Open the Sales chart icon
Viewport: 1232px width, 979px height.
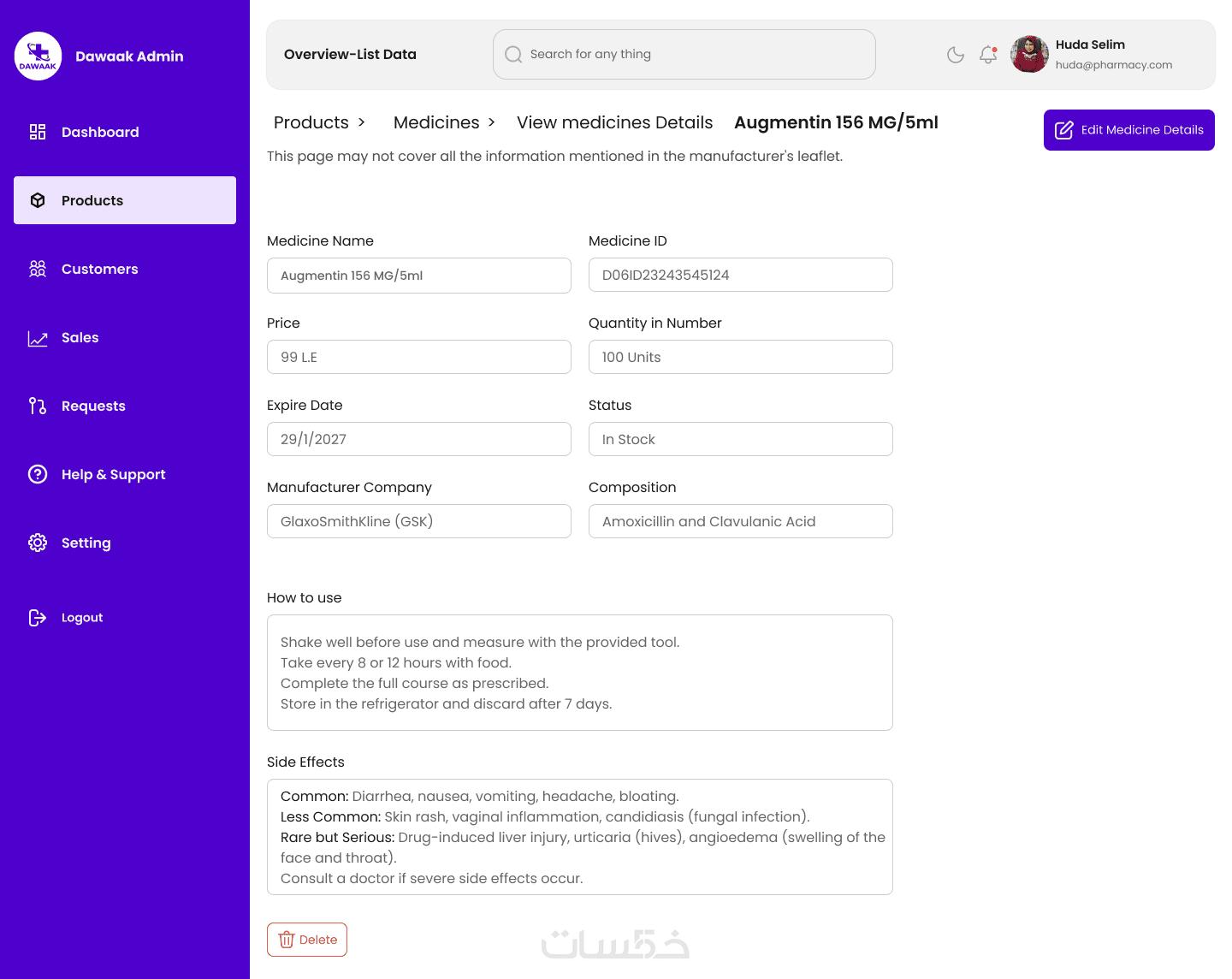pos(38,338)
